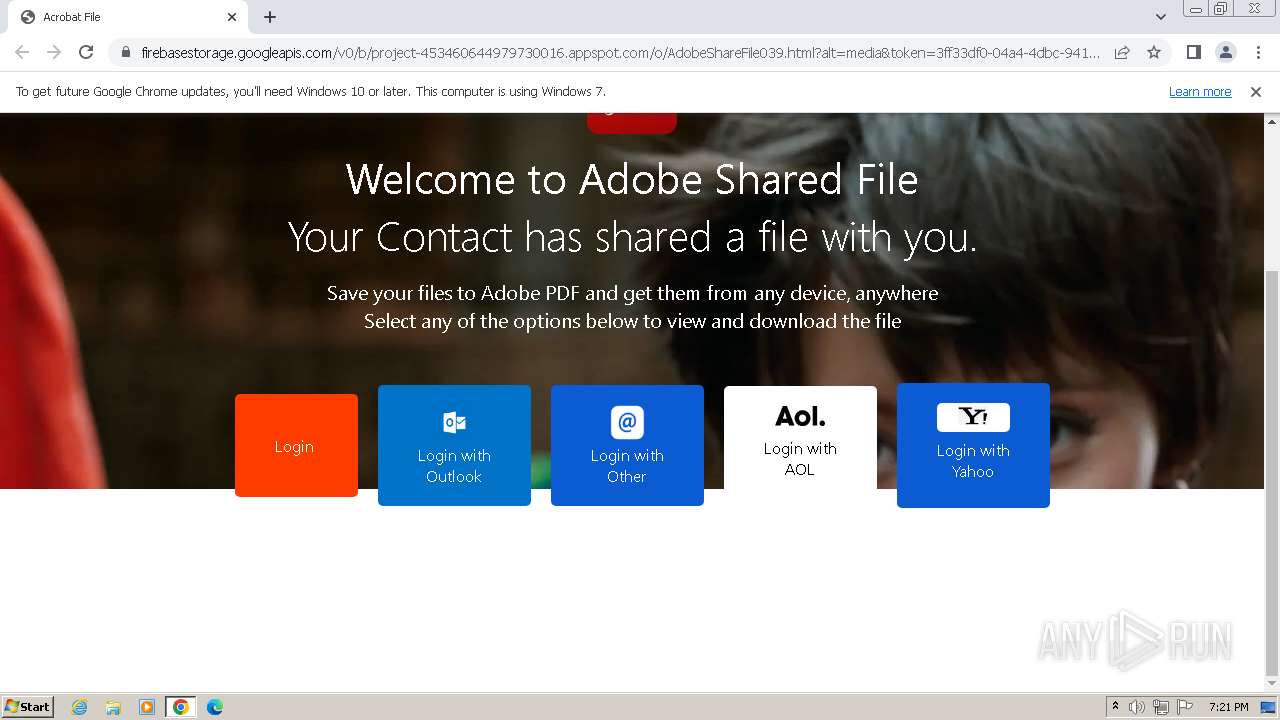Switch to Chrome taskbar button
This screenshot has height=720, width=1280.
[x=180, y=707]
